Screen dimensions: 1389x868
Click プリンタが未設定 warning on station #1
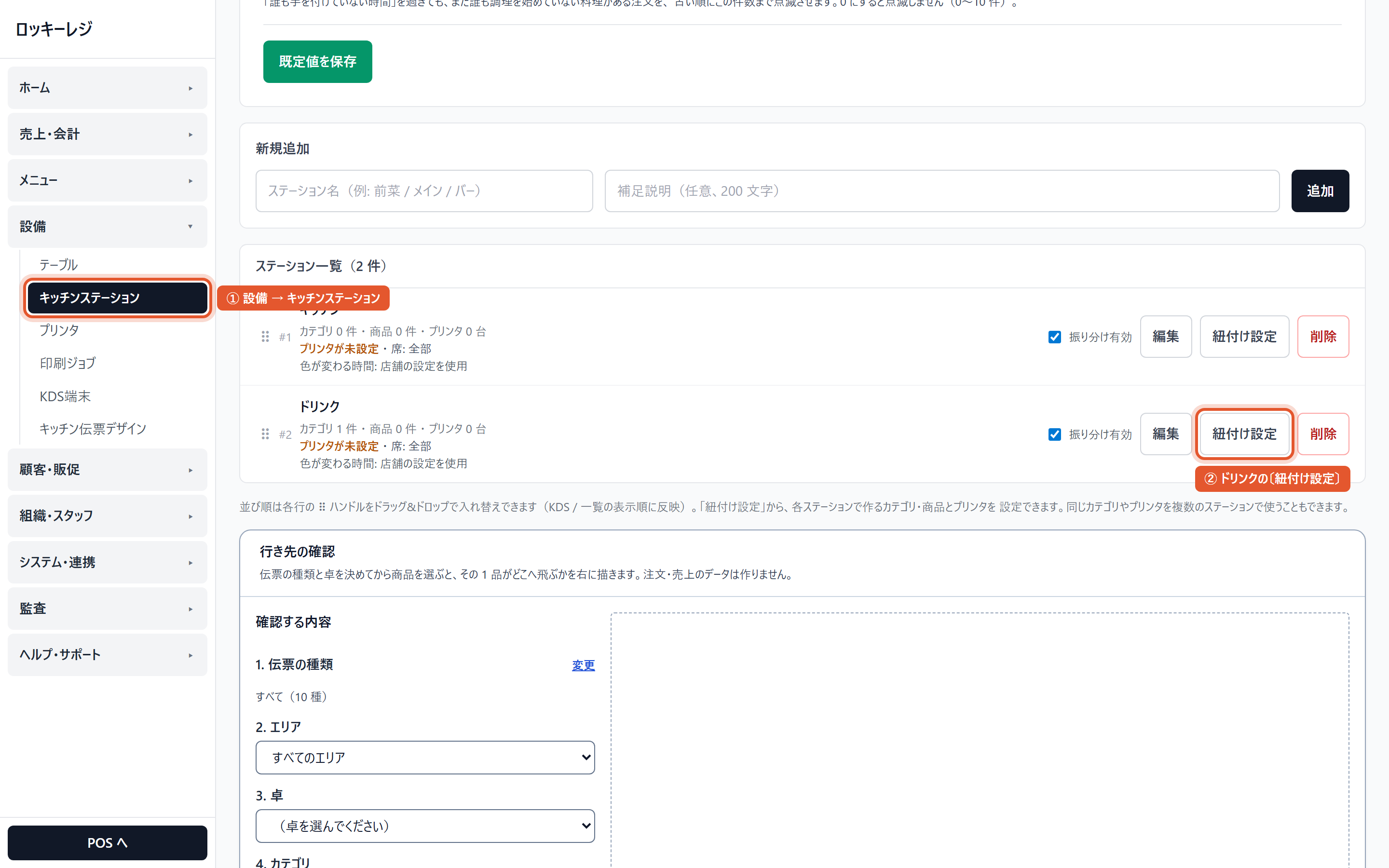(339, 349)
